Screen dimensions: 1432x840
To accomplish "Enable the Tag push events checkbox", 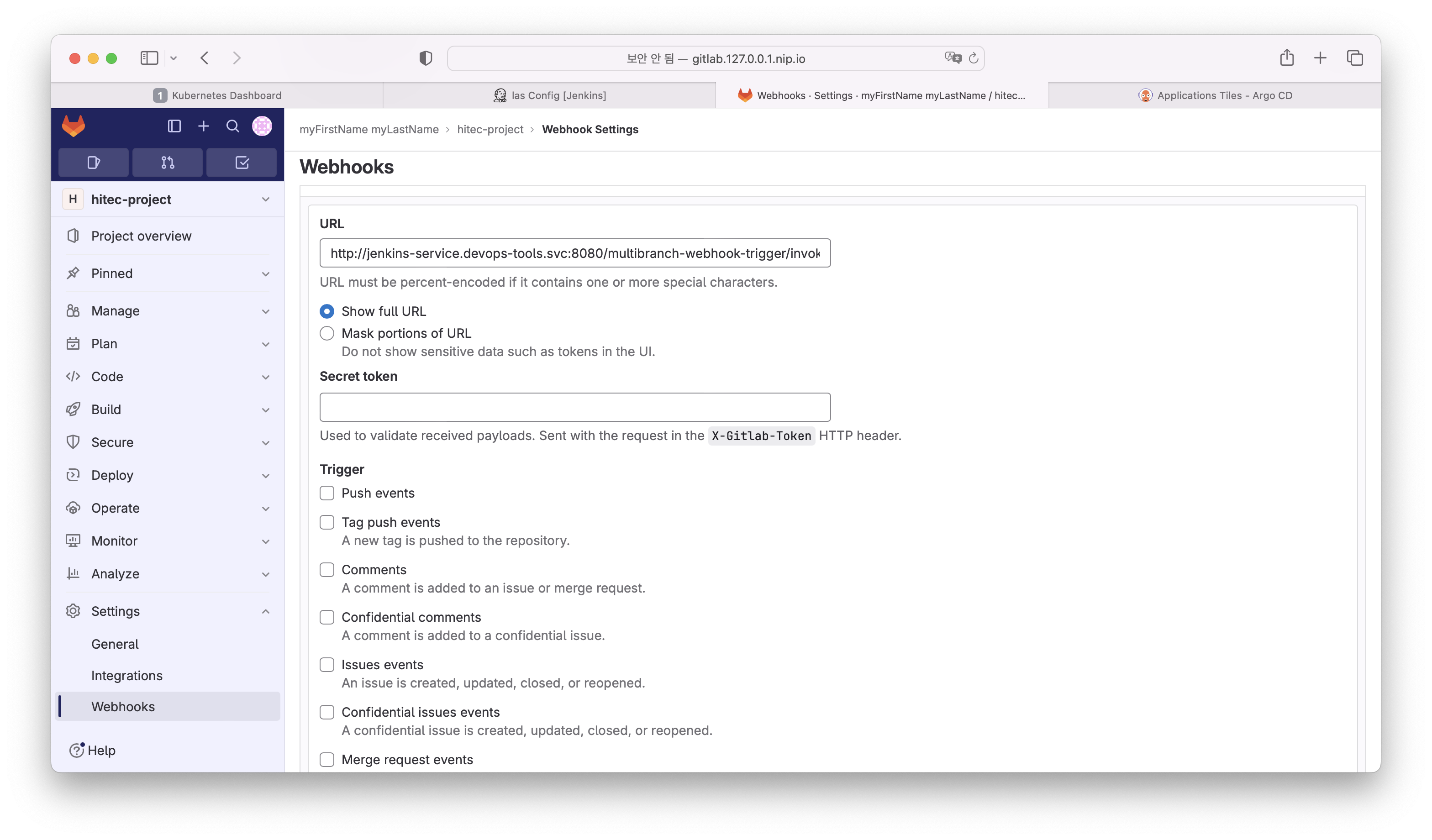I will pos(327,521).
